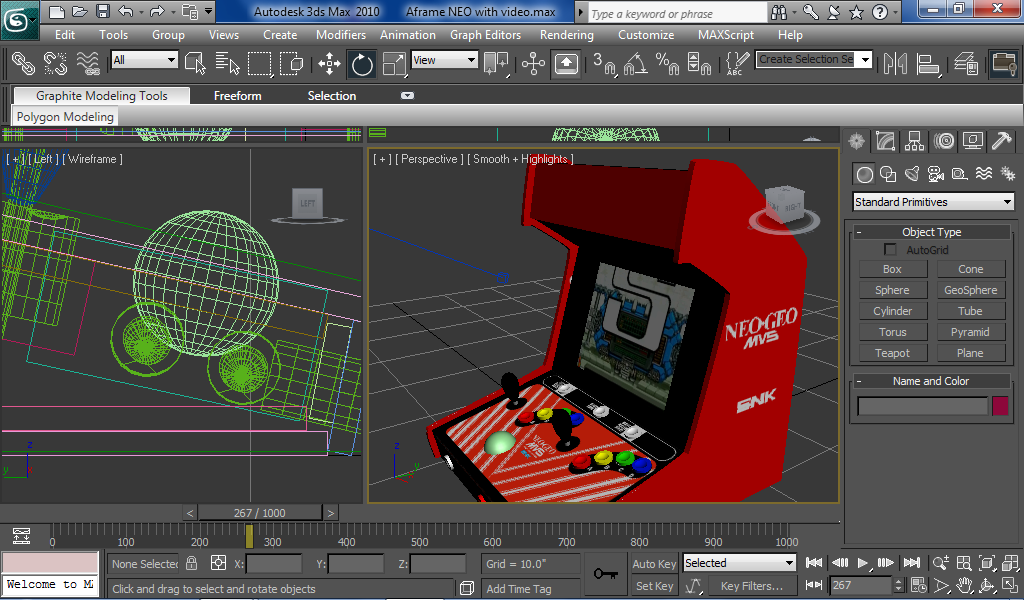Image resolution: width=1024 pixels, height=600 pixels.
Task: Toggle Percent Snap
Action: pos(667,63)
